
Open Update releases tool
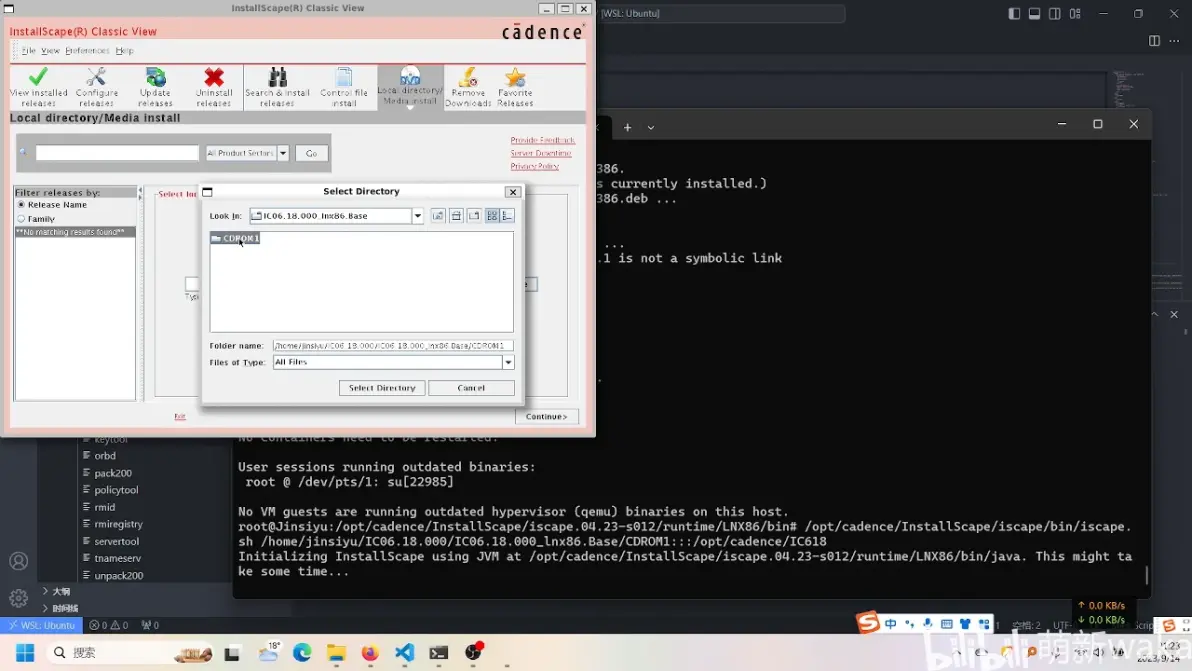point(155,87)
